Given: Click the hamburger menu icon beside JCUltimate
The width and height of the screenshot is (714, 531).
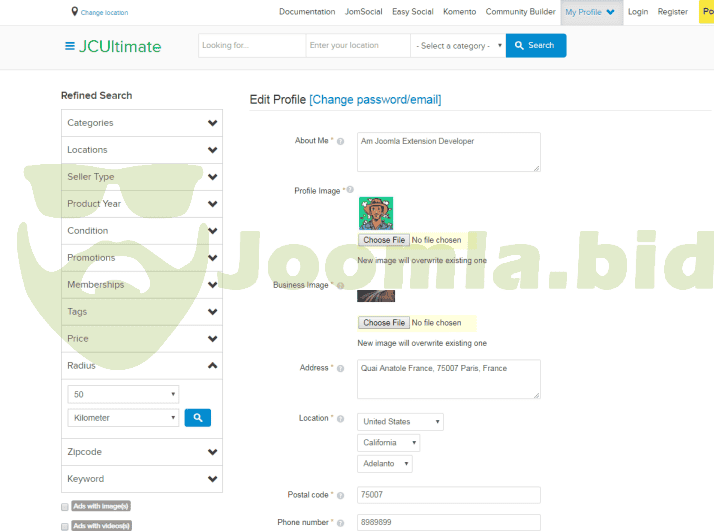Looking at the screenshot, I should coord(69,46).
